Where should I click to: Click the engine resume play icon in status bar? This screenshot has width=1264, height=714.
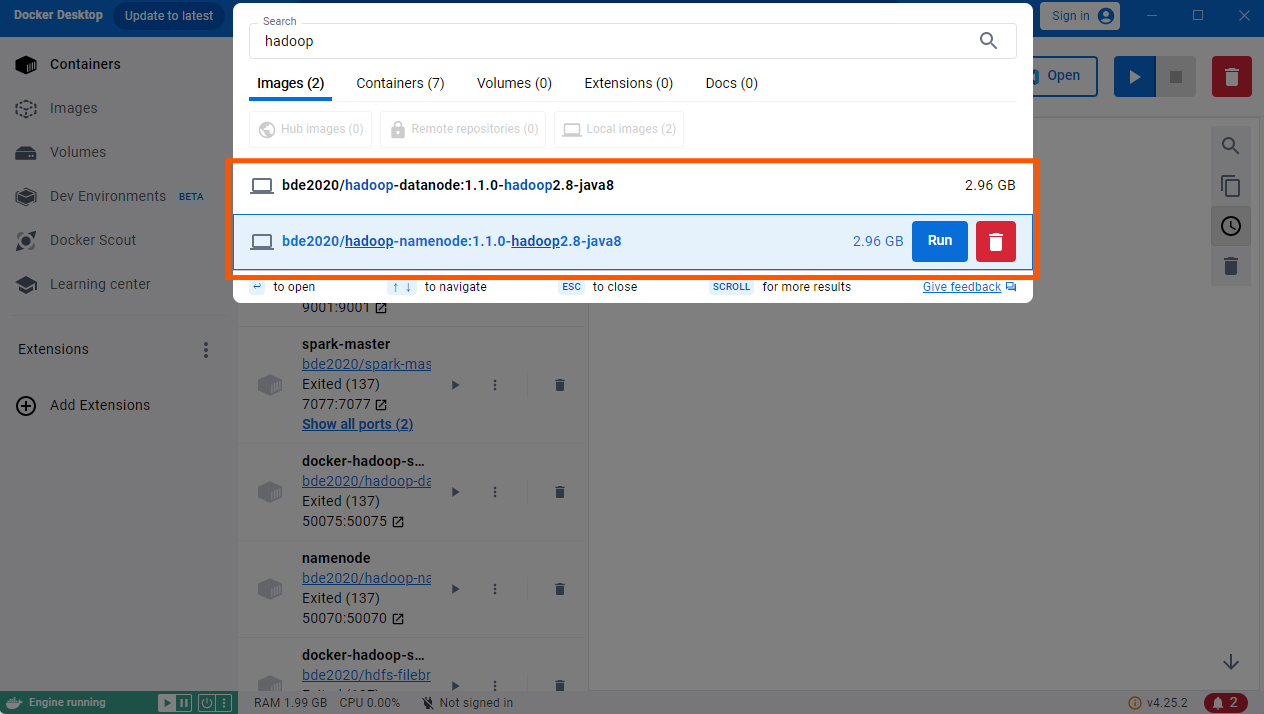point(168,703)
